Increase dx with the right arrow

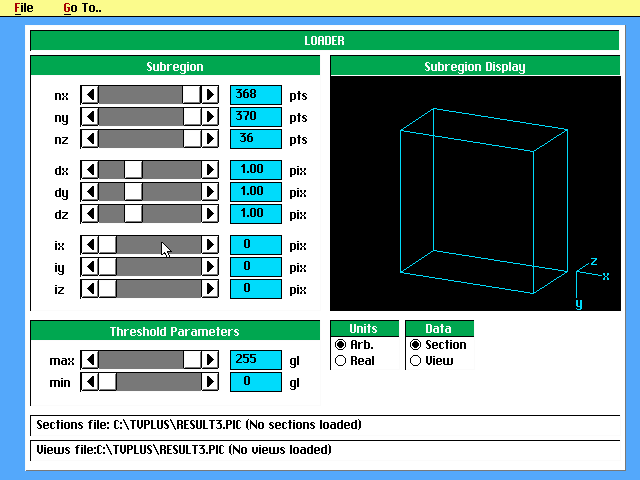[210, 170]
